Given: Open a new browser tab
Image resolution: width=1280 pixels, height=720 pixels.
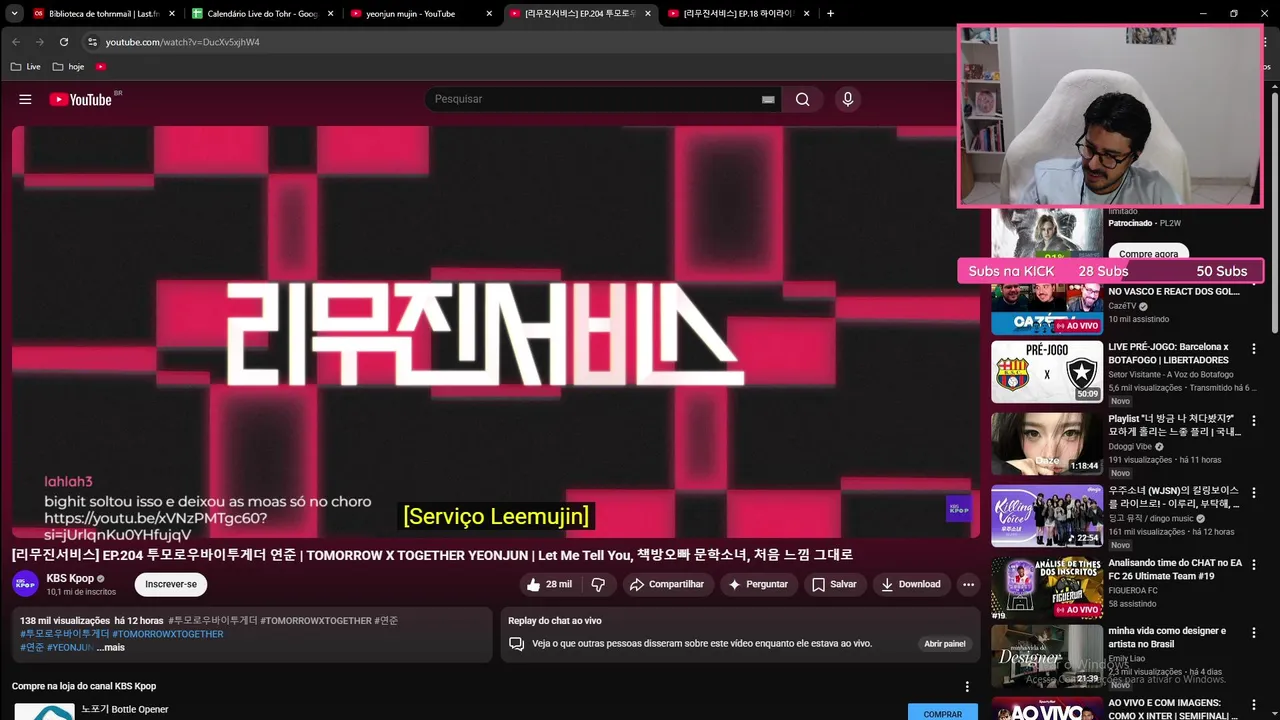Looking at the screenshot, I should coord(830,14).
